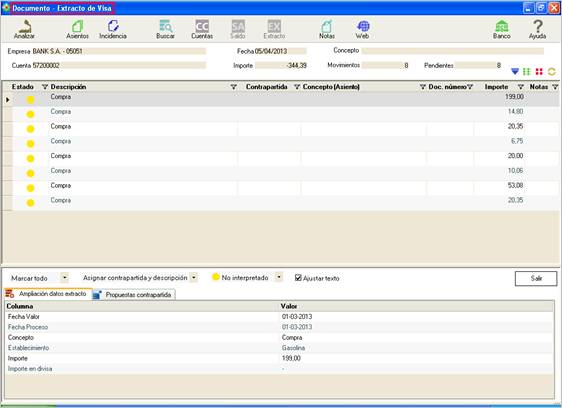This screenshot has height=408, width=562.
Task: Open the Ayuda help icon
Action: [537, 29]
